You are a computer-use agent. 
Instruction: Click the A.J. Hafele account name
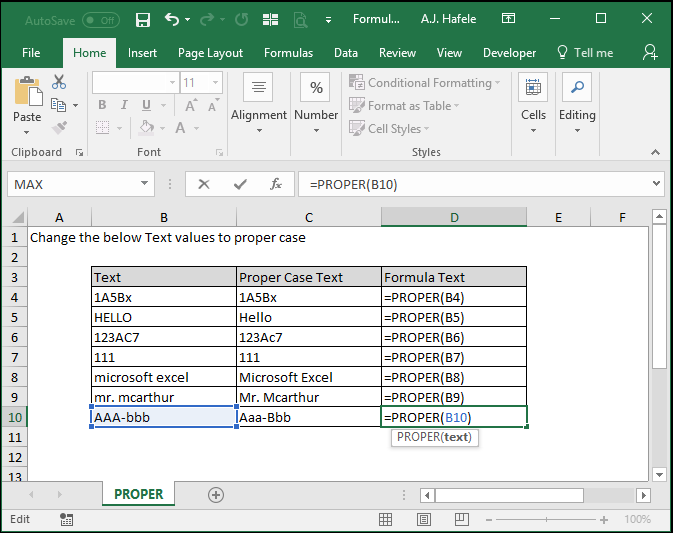pyautogui.click(x=448, y=19)
